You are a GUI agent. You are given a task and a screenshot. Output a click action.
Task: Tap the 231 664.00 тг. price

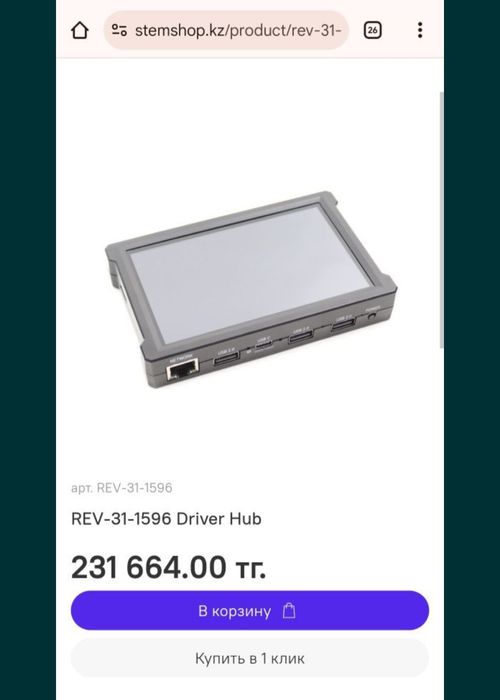pos(168,567)
